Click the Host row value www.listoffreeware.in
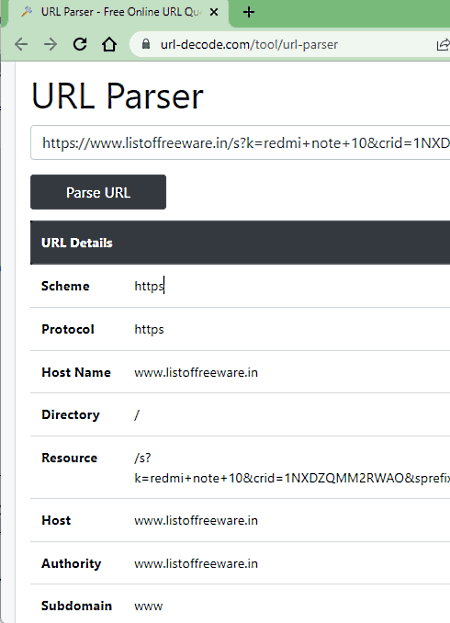The image size is (450, 623). (x=196, y=520)
